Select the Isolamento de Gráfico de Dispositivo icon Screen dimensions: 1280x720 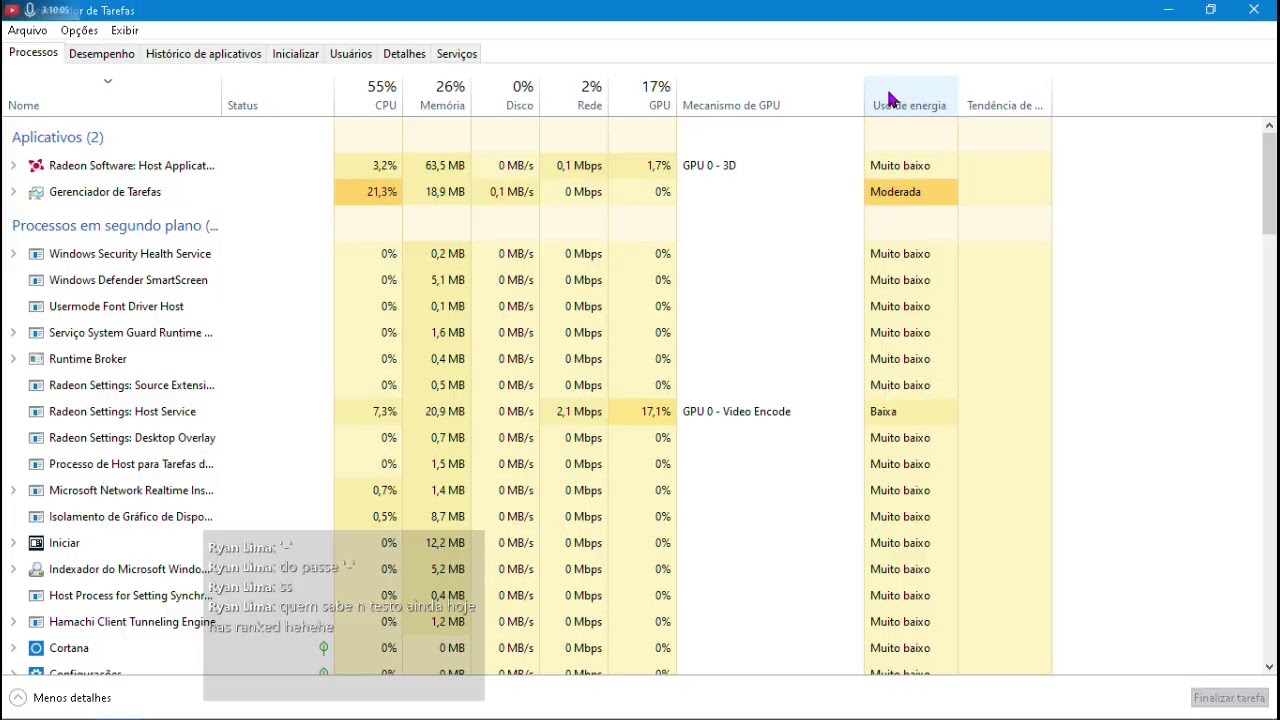[x=36, y=517]
